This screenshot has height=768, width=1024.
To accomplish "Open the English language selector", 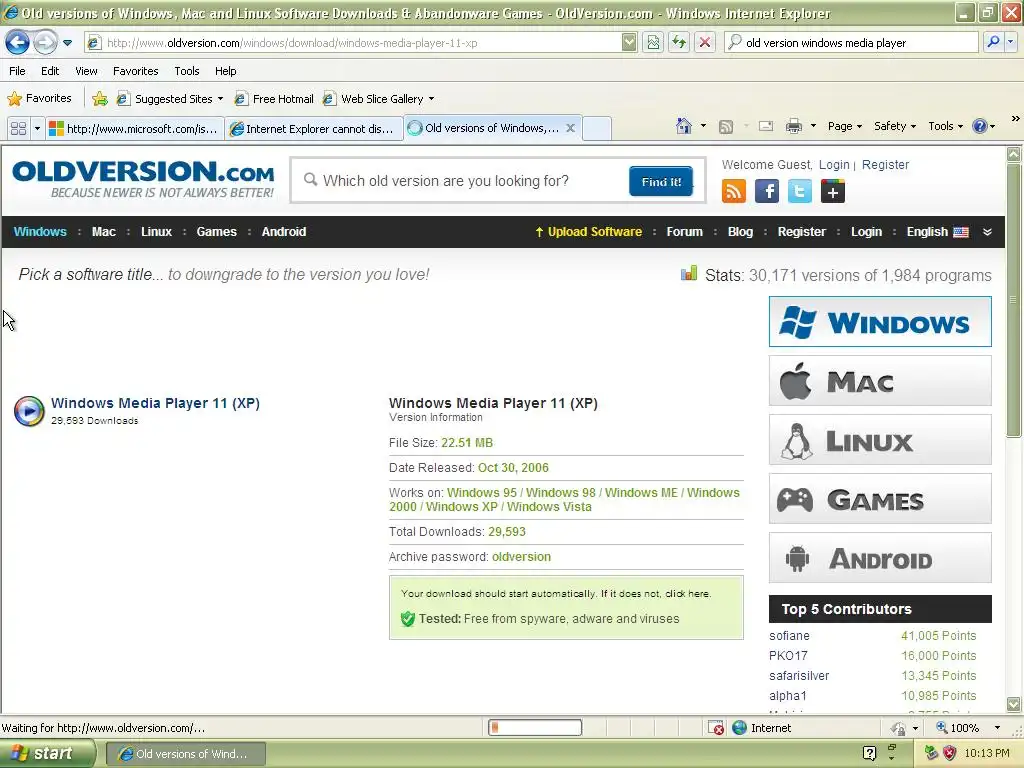I will tap(937, 232).
